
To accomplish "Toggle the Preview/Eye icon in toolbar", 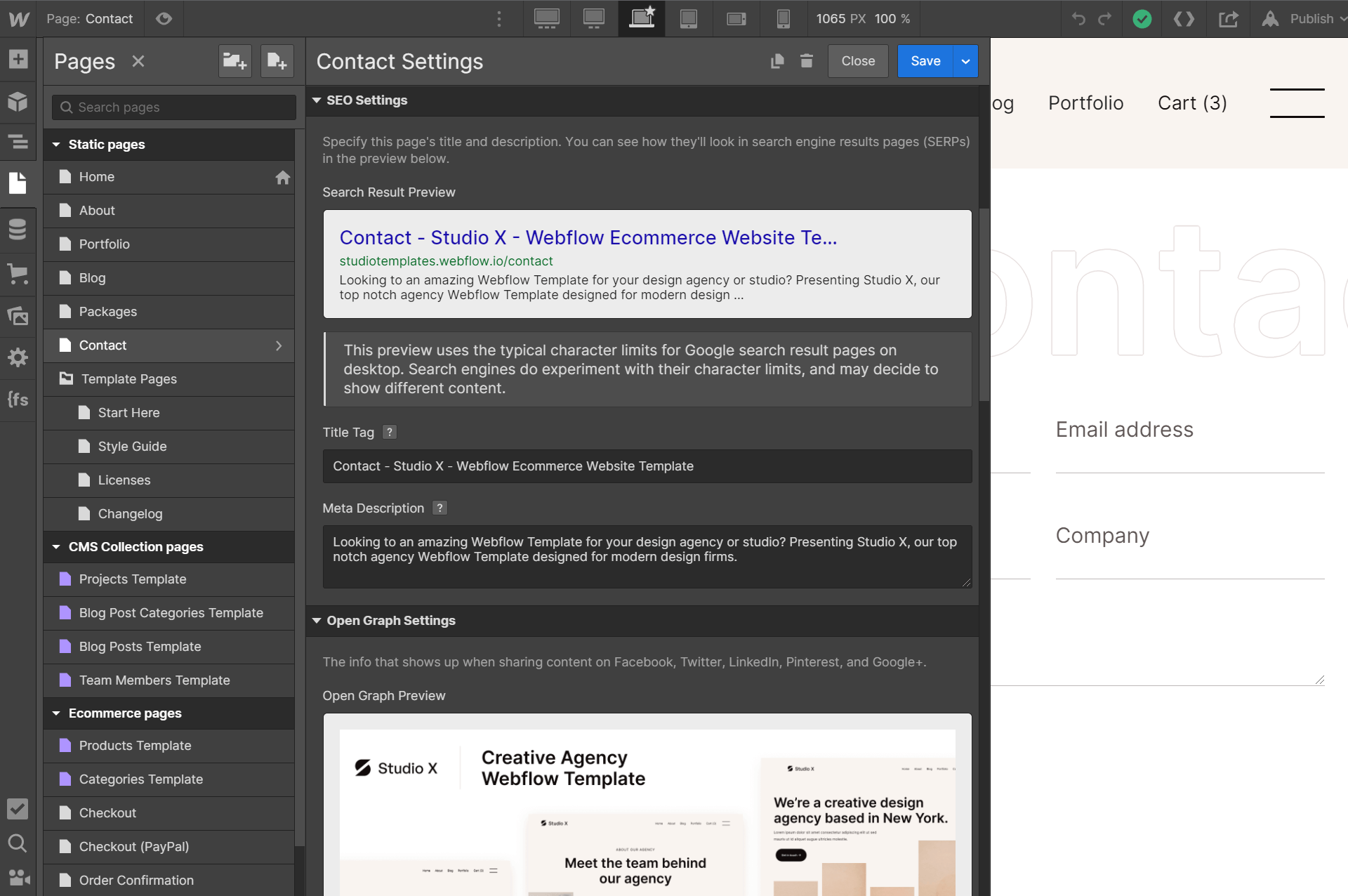I will (x=164, y=17).
